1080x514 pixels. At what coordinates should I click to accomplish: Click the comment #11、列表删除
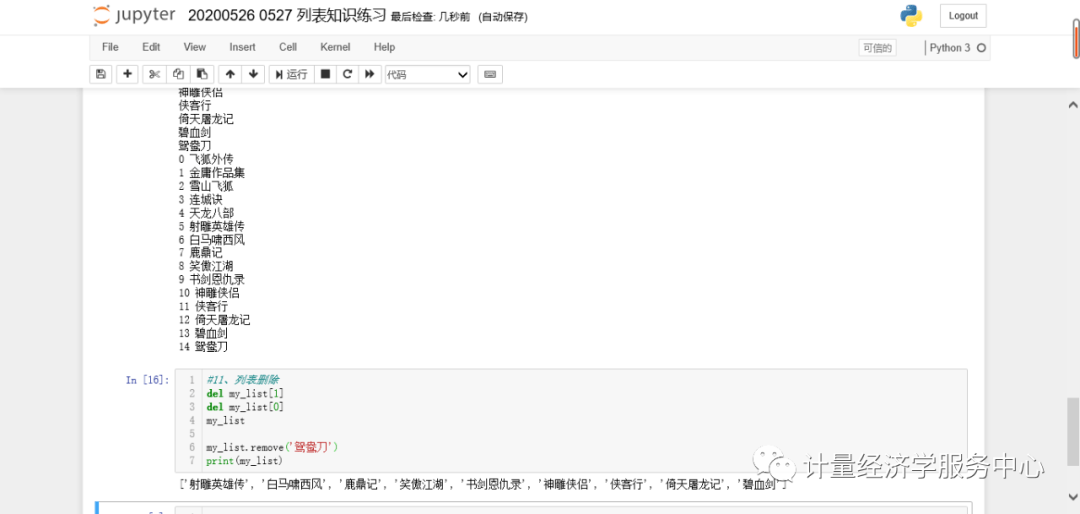tap(242, 380)
